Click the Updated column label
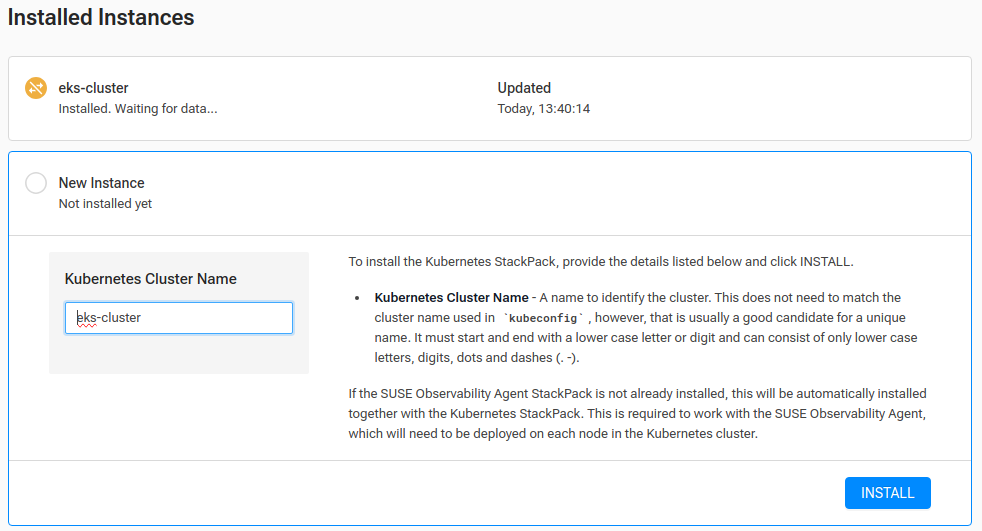Screen dimensions: 982x531 click(x=524, y=88)
